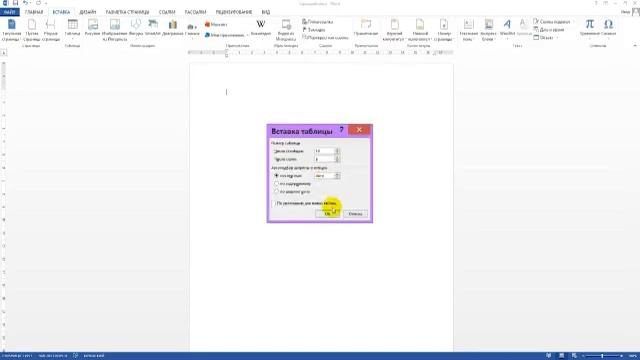The height and width of the screenshot is (360, 640).
Task: Click the Save icon in quick access toolbar
Action: click(x=15, y=3)
